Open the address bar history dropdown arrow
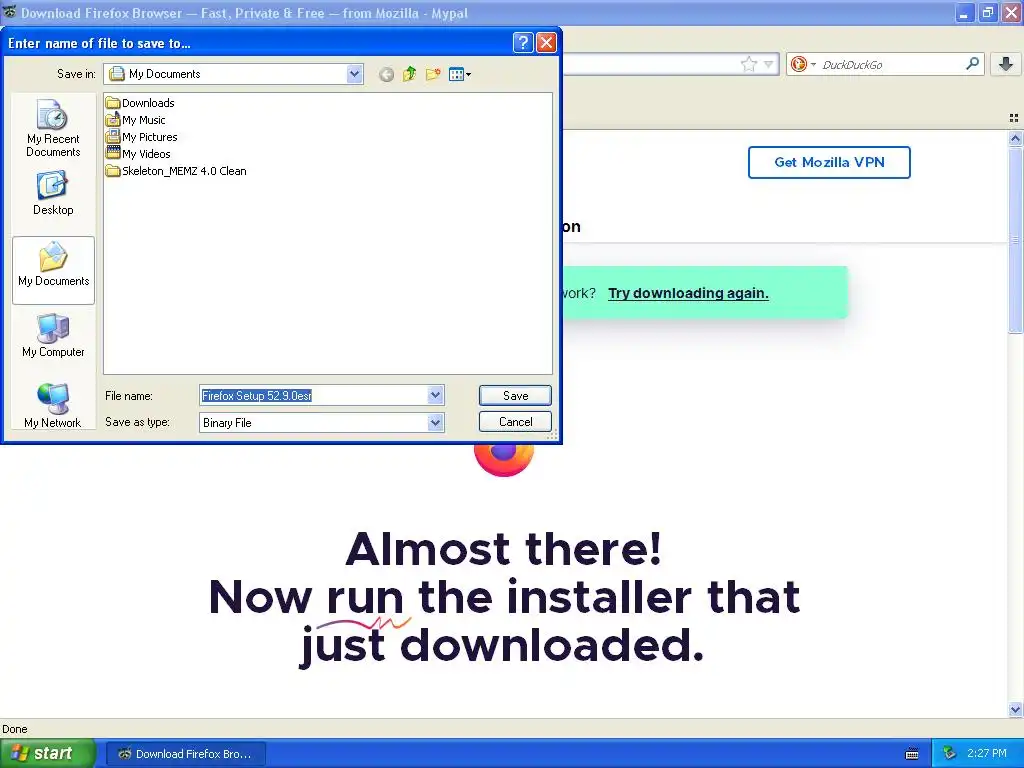The image size is (1024, 768). pos(769,64)
